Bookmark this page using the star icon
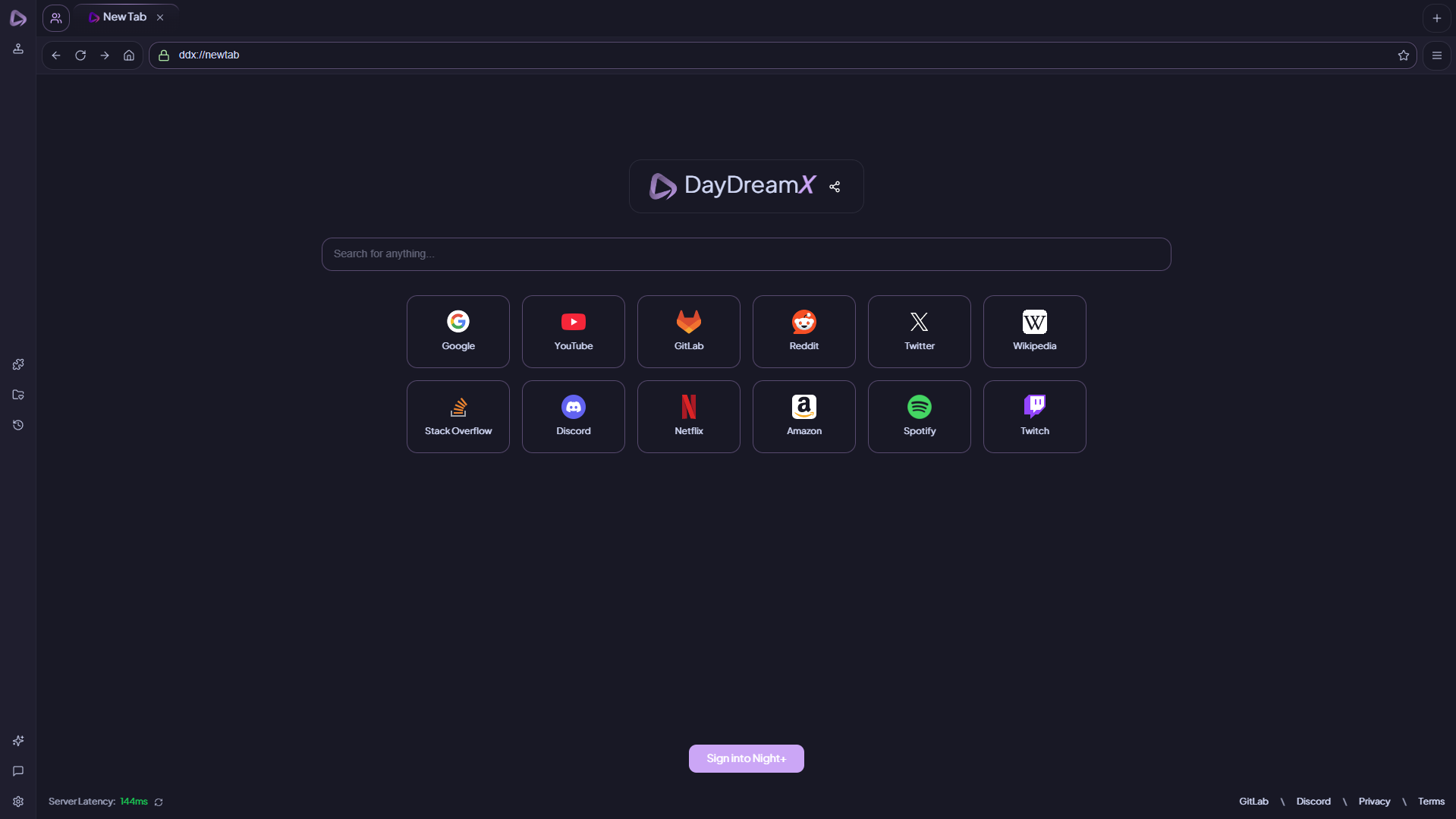This screenshot has height=819, width=1456. click(x=1404, y=55)
